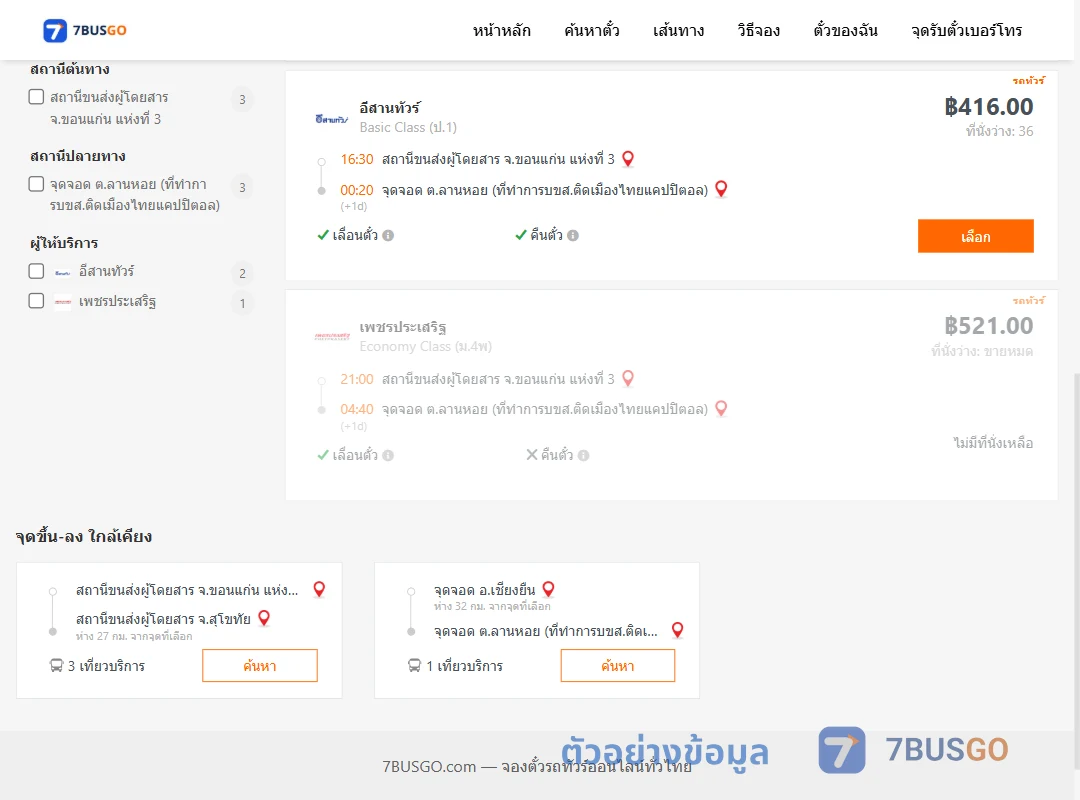
Task: Click the อีสานทัวร์ operator name in first result
Action: click(x=390, y=107)
